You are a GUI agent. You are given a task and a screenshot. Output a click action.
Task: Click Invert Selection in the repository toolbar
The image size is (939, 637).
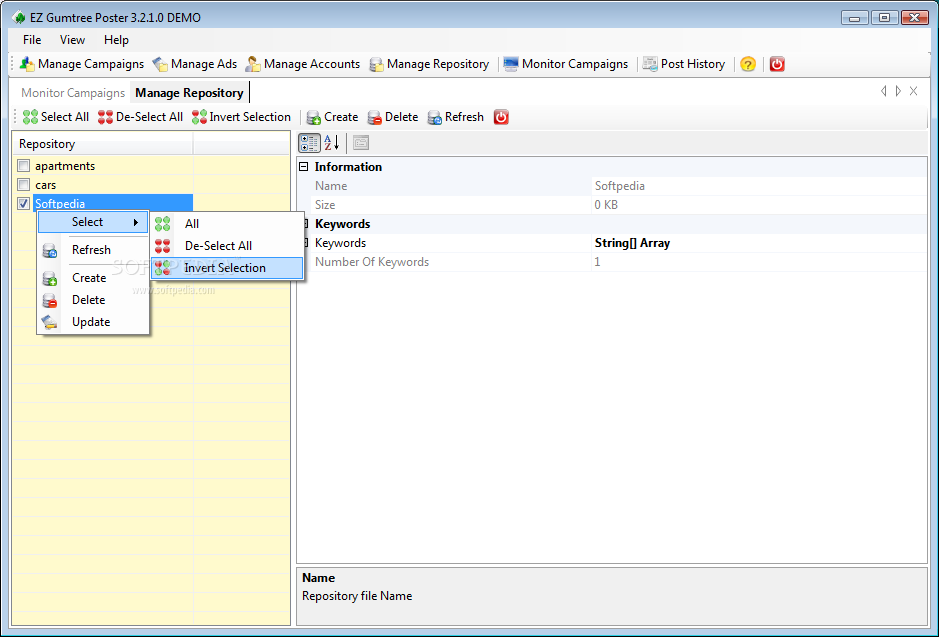241,117
